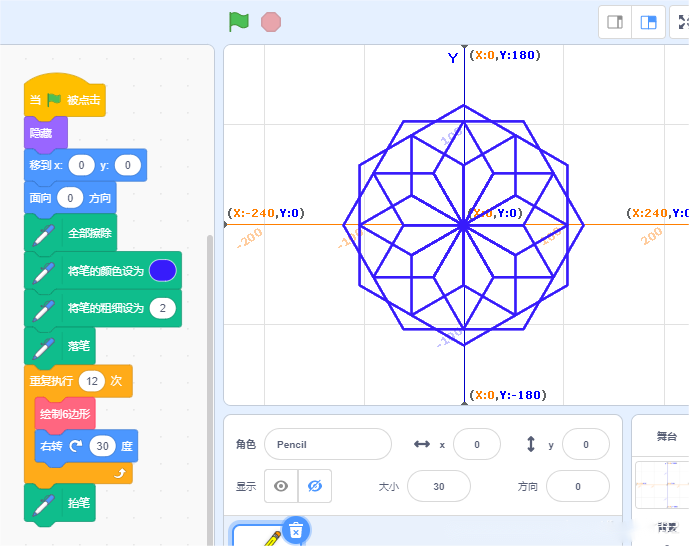Click the when flag clicked hat block
The image size is (689, 546).
coord(65,97)
